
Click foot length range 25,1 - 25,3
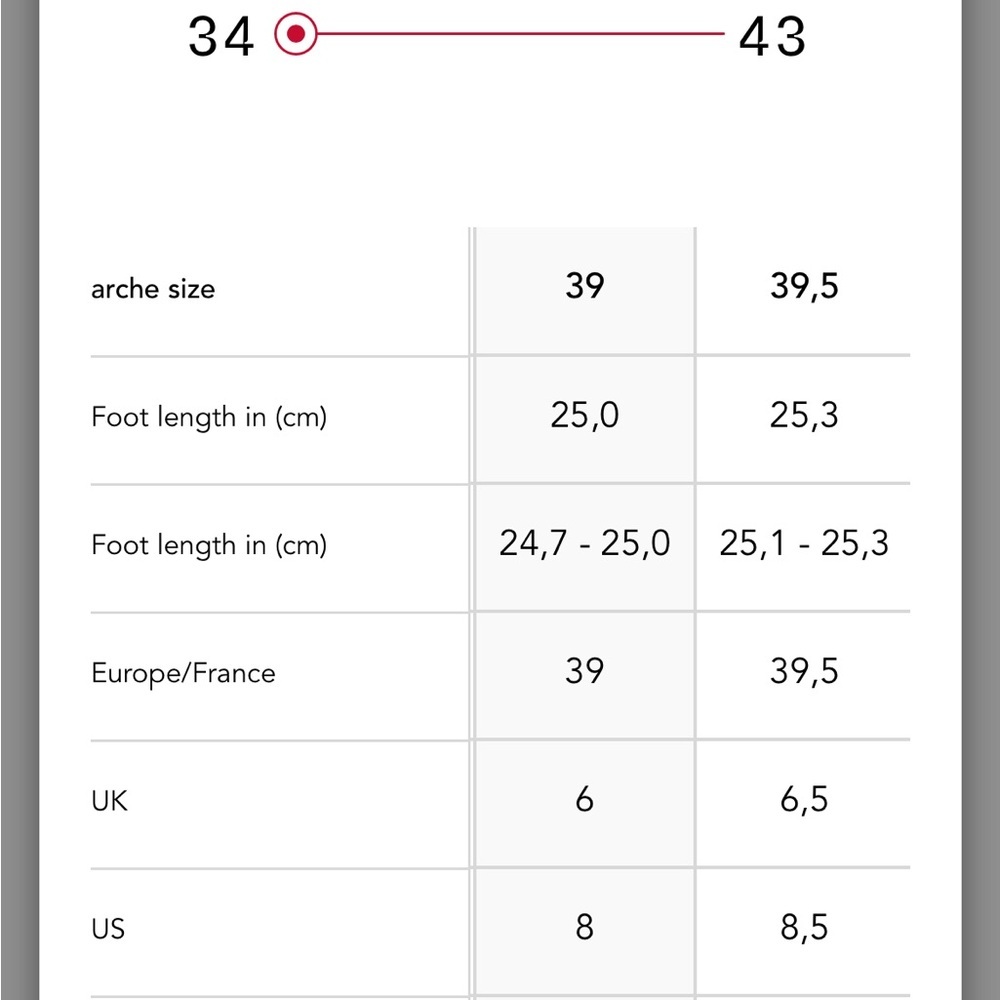tap(804, 544)
